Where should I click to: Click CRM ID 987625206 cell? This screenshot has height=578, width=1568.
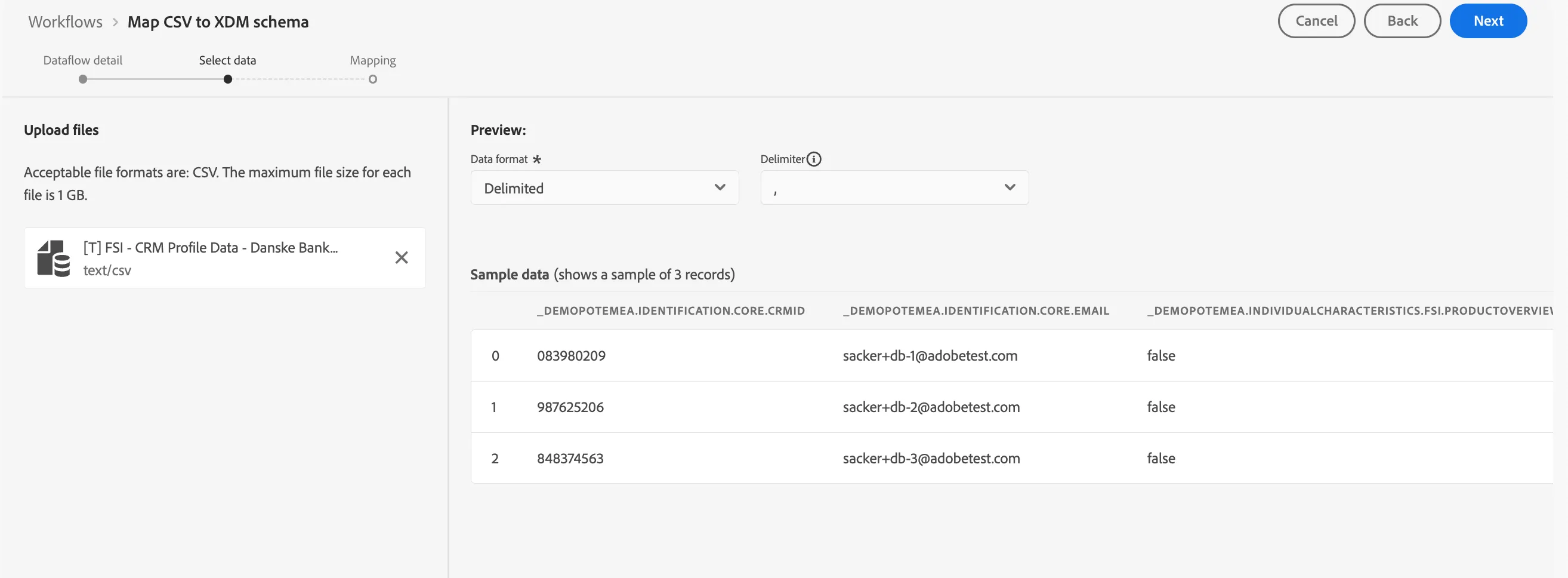[x=570, y=407]
